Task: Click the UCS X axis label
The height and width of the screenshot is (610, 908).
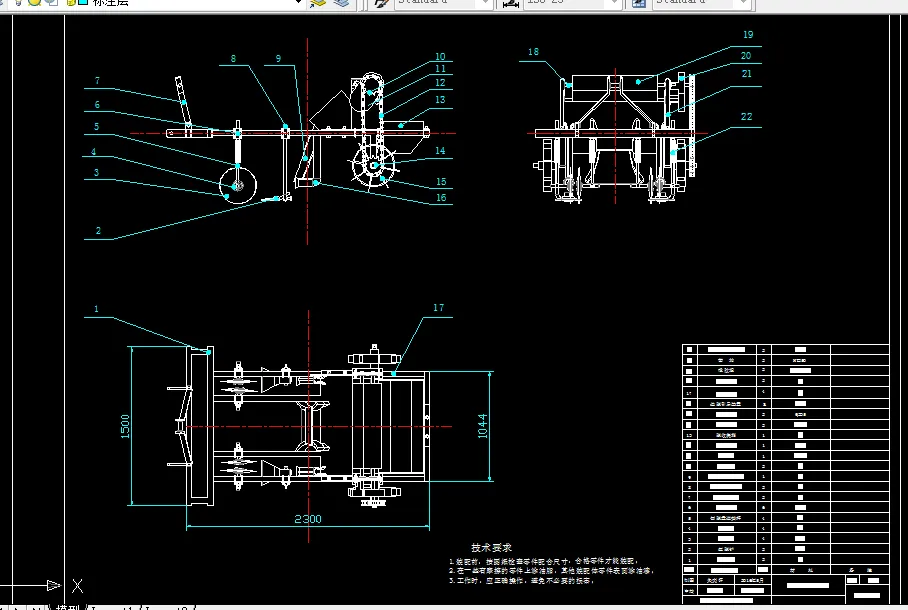Action: (x=78, y=586)
